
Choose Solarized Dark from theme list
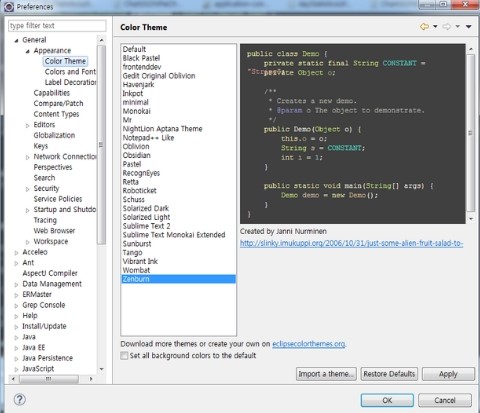click(146, 208)
